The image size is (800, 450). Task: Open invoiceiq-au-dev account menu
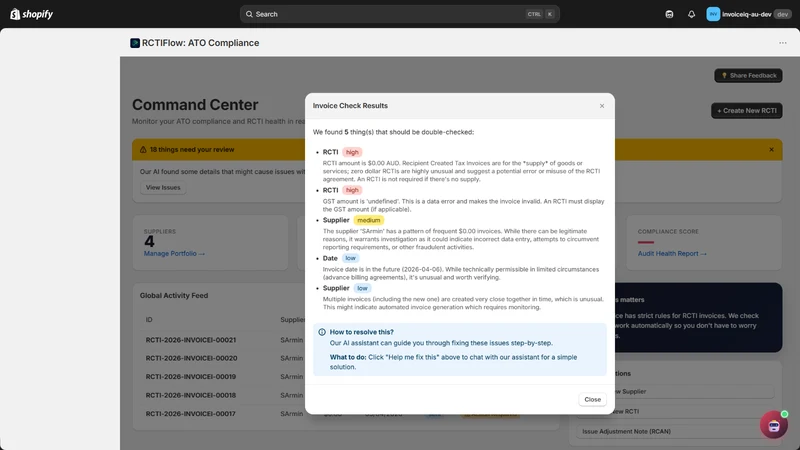(748, 14)
